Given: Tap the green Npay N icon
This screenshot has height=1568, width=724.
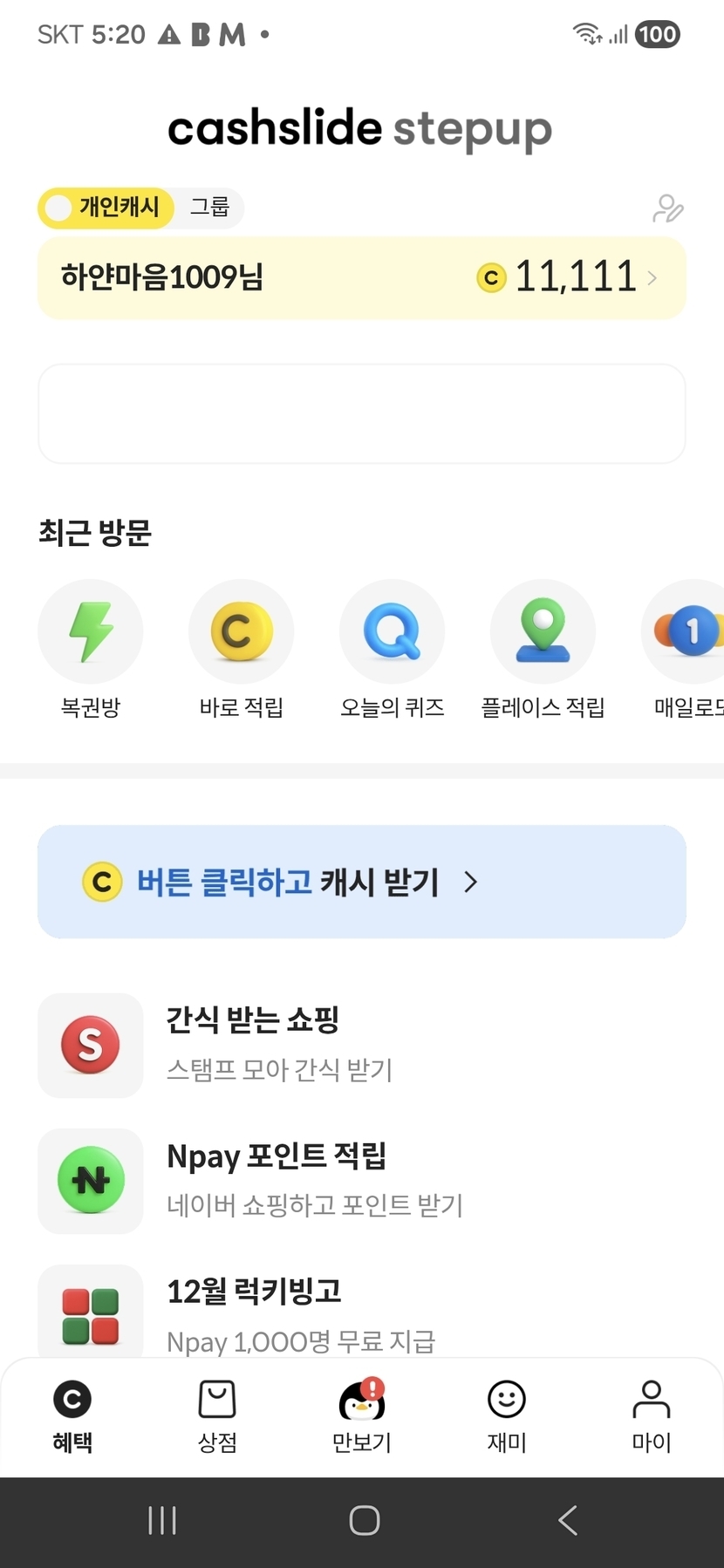Looking at the screenshot, I should point(91,1181).
